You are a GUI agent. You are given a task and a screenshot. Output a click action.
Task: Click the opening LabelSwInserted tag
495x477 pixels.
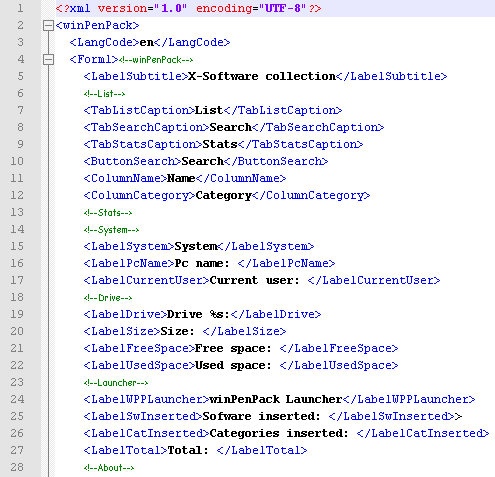(x=143, y=416)
